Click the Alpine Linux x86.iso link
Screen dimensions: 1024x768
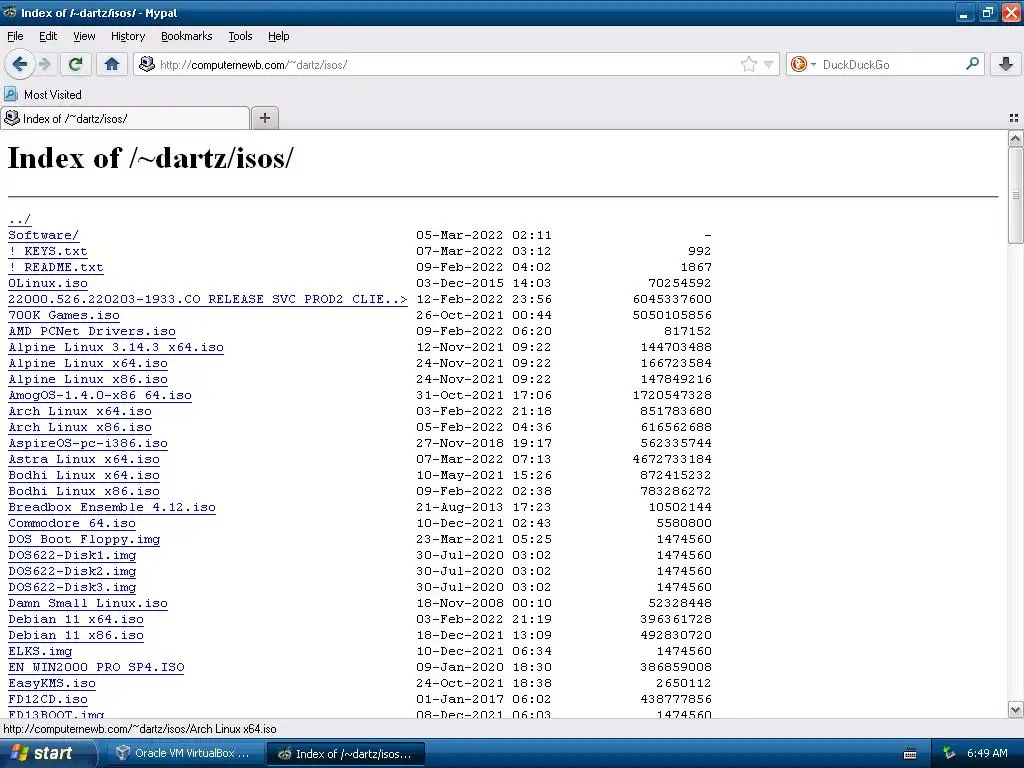[x=88, y=379]
